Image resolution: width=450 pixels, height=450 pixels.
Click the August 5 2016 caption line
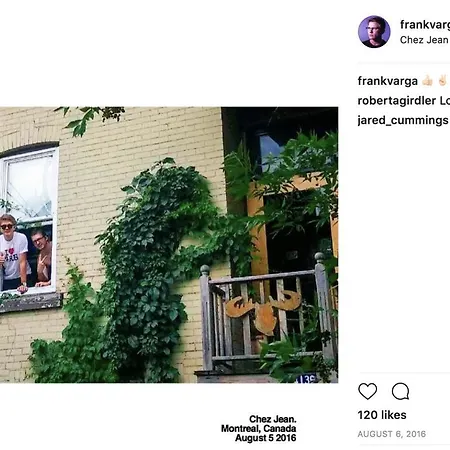pos(266,438)
